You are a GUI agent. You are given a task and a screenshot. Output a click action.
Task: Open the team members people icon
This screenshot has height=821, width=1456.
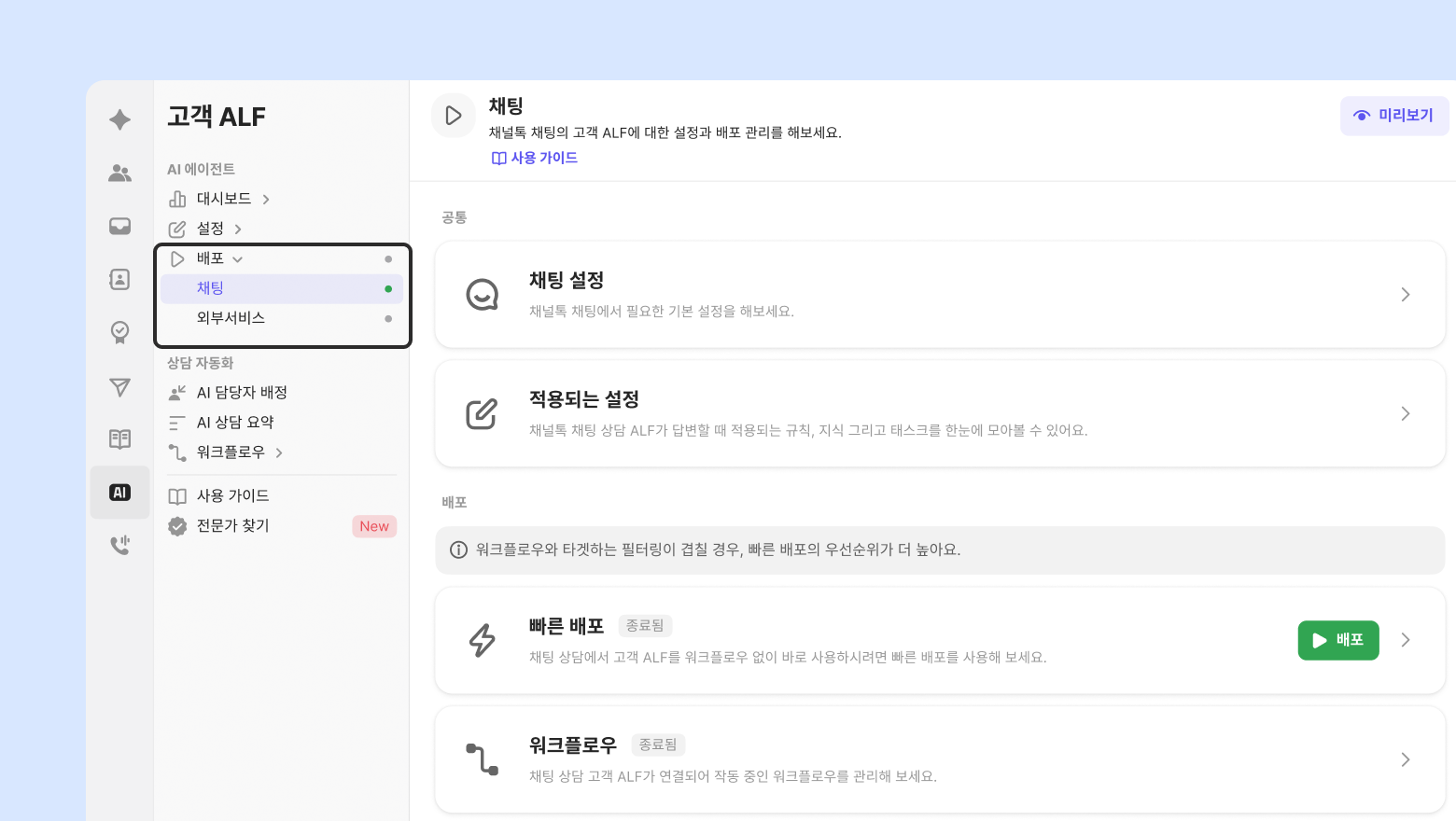coord(119,173)
